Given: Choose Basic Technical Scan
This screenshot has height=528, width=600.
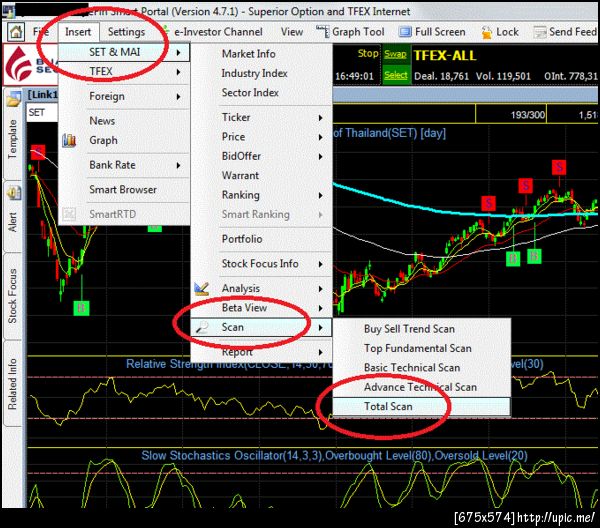Looking at the screenshot, I should click(421, 367).
